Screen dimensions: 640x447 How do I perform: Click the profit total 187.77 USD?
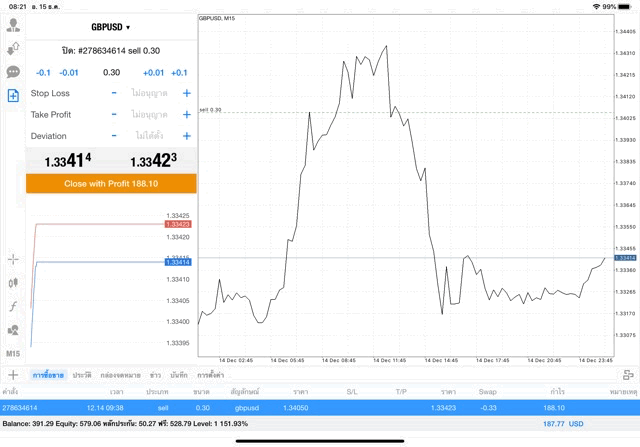coord(563,424)
